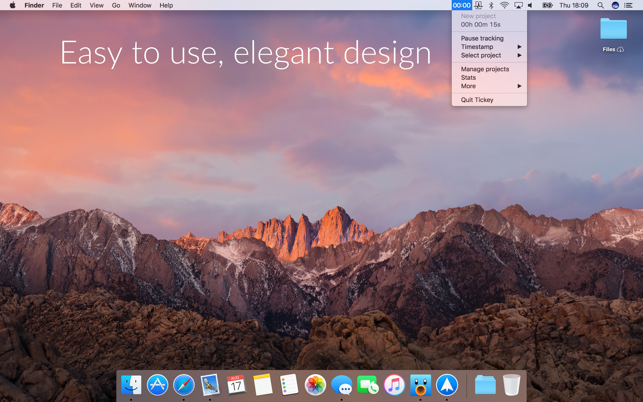Launch the App Store from the Dock
This screenshot has height=402, width=643.
pyautogui.click(x=158, y=385)
